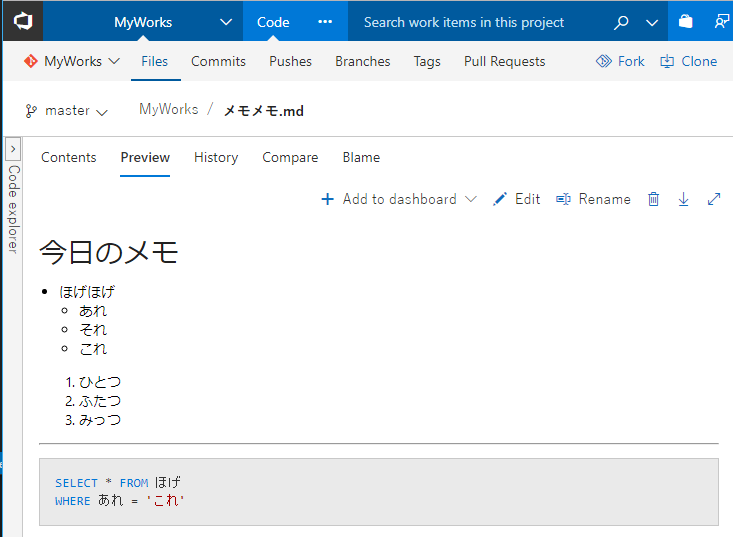The image size is (733, 537).
Task: Switch to the Blame tab
Action: [x=361, y=157]
